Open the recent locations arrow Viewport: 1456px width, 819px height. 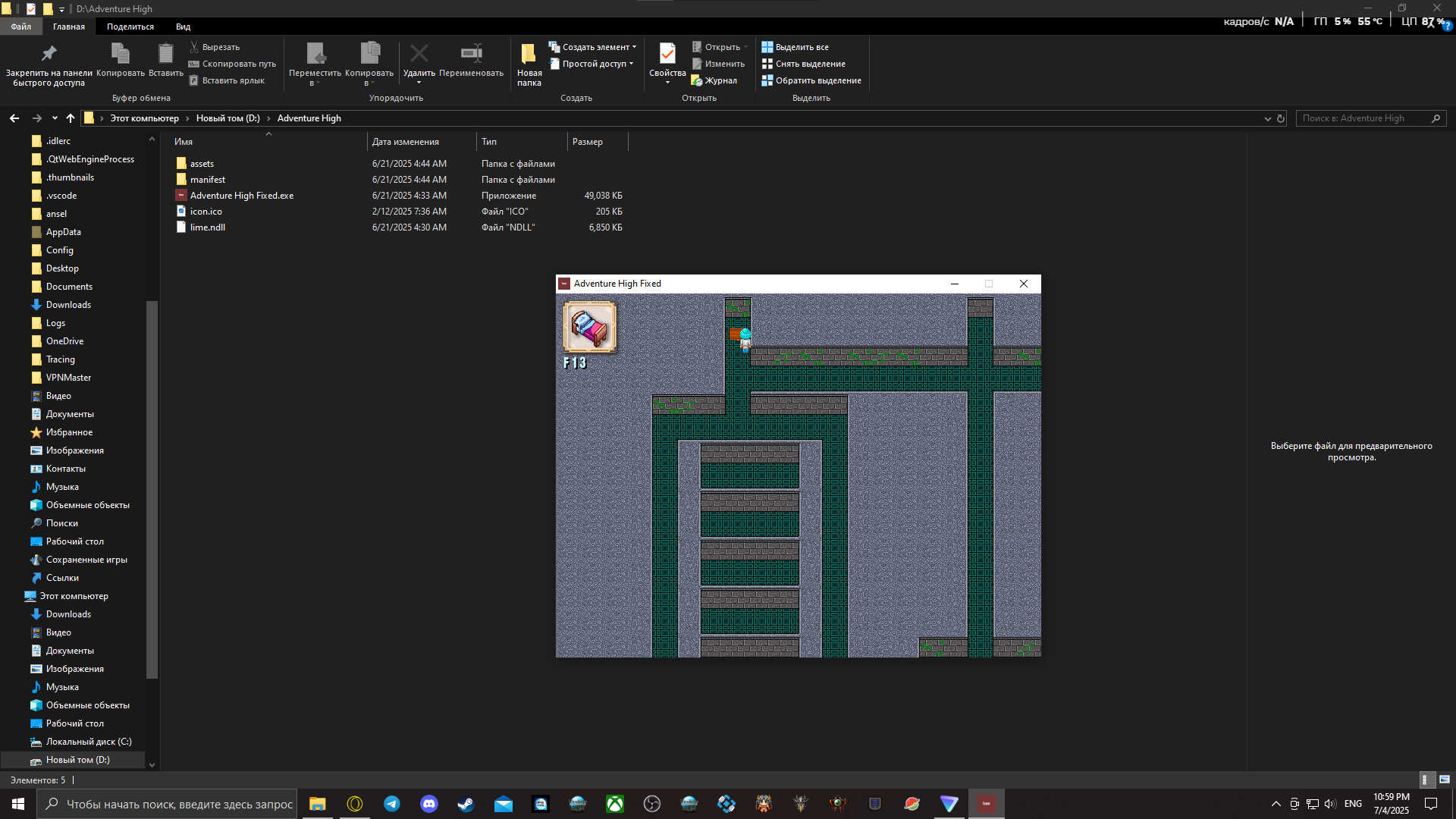(55, 118)
